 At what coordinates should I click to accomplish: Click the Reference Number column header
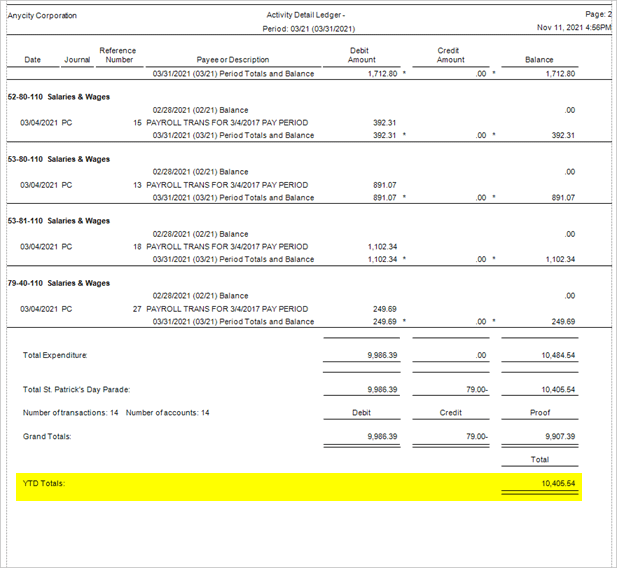[118, 55]
